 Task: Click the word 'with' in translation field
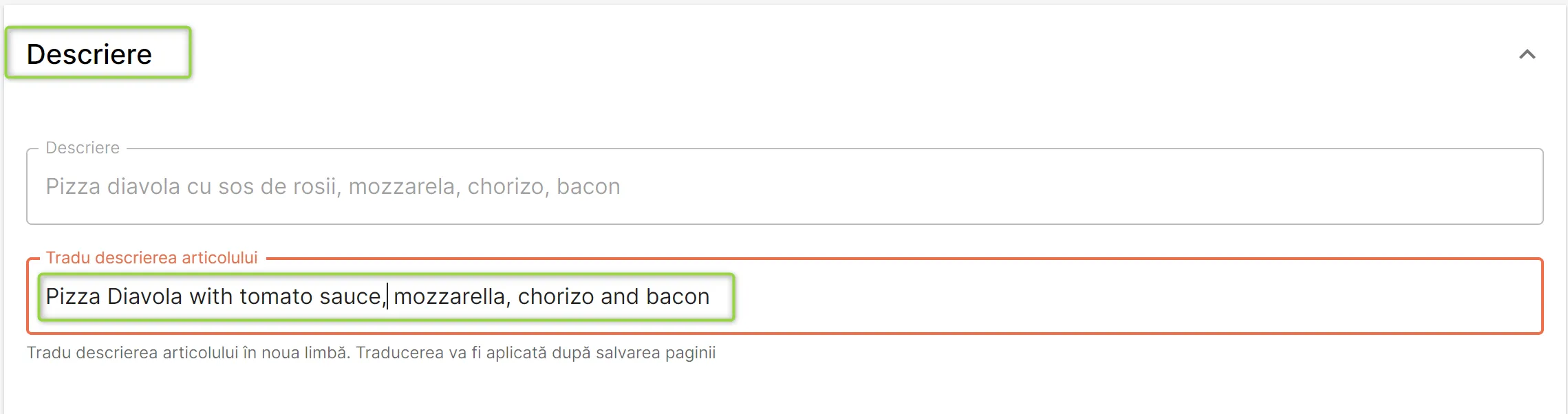pyautogui.click(x=211, y=296)
